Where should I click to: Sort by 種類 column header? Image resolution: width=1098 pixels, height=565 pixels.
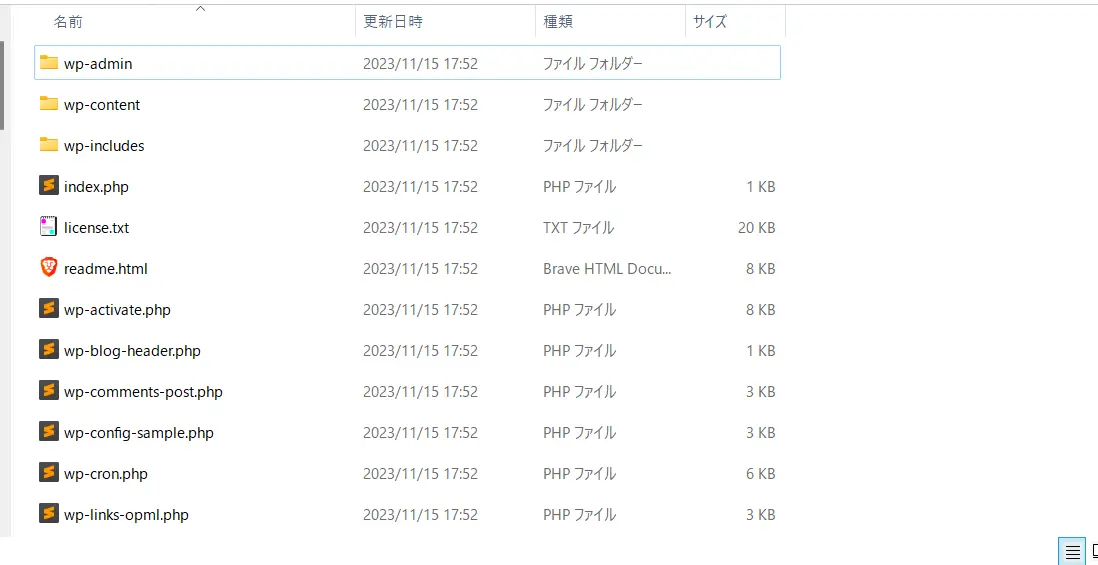[x=557, y=22]
